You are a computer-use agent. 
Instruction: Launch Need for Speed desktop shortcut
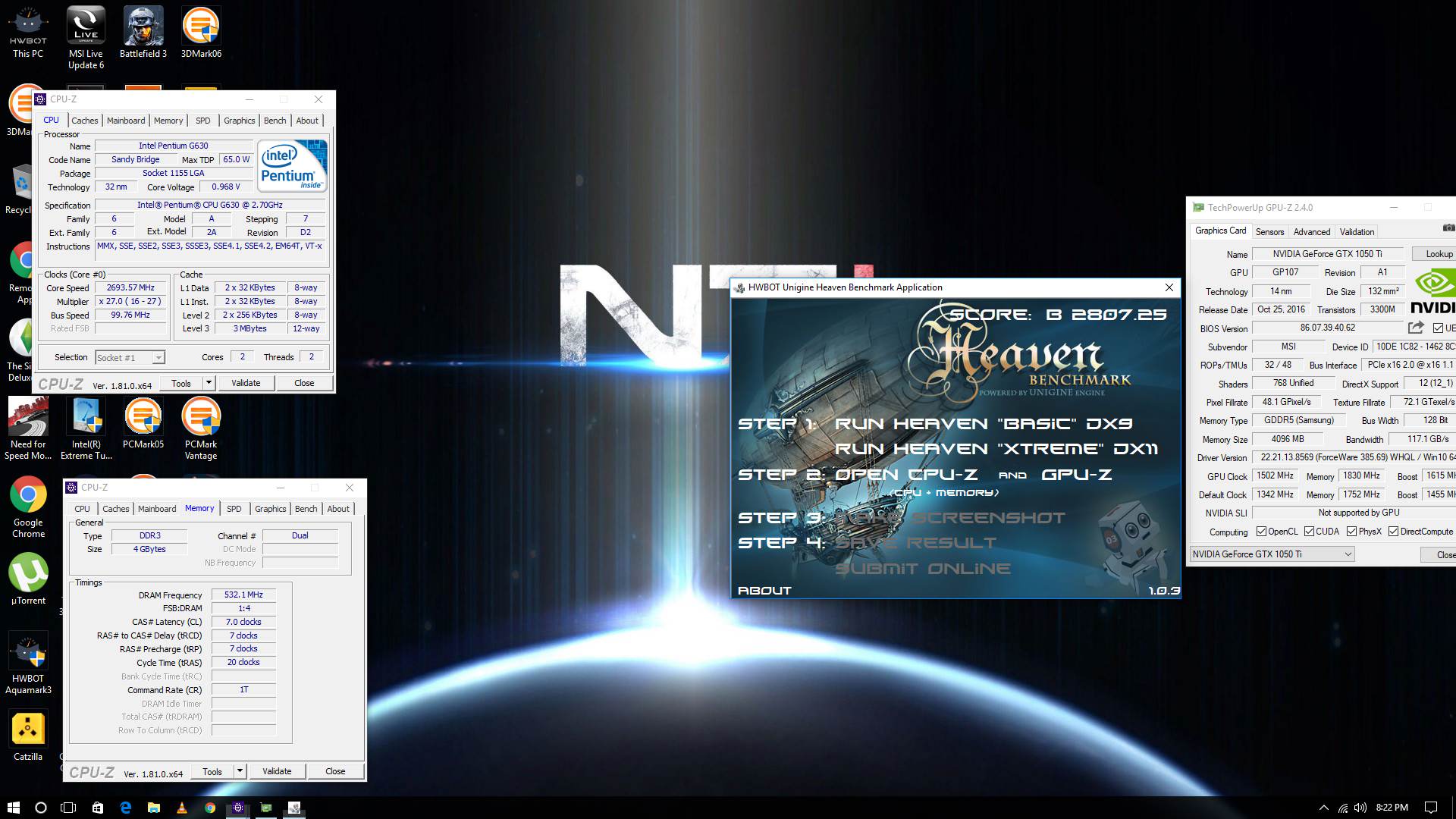28,428
